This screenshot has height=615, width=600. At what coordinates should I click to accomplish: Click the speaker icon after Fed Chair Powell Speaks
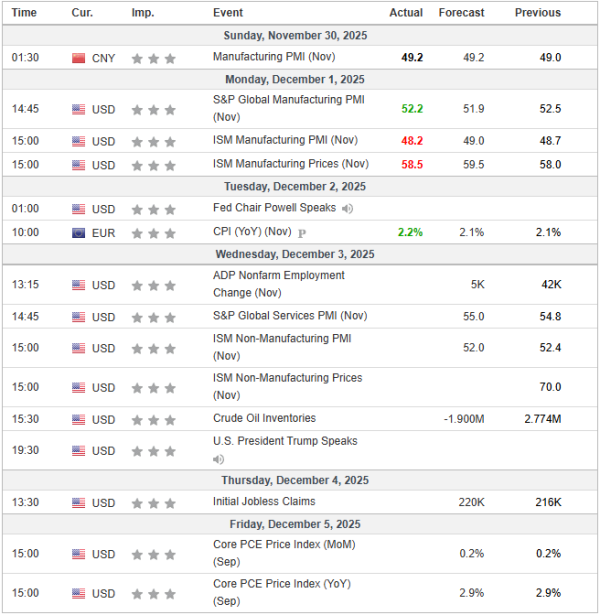click(347, 209)
